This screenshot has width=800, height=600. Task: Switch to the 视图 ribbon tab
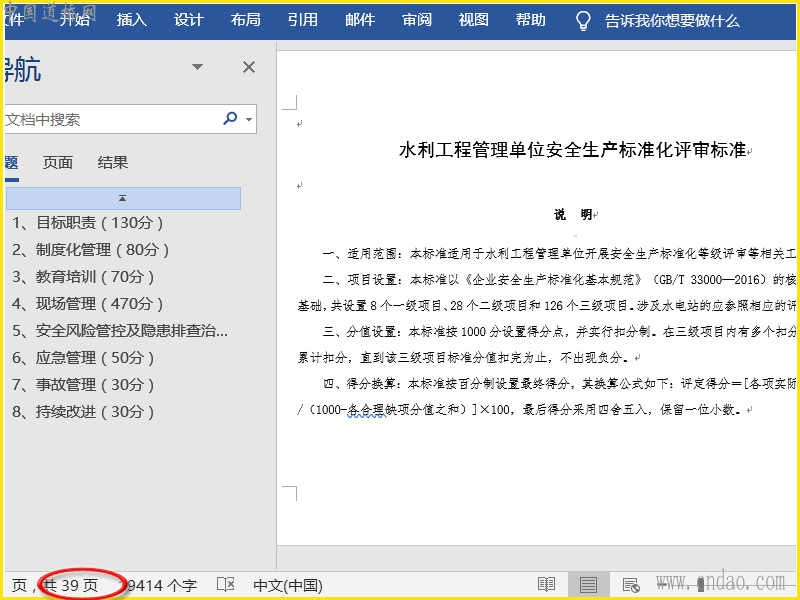pos(473,20)
